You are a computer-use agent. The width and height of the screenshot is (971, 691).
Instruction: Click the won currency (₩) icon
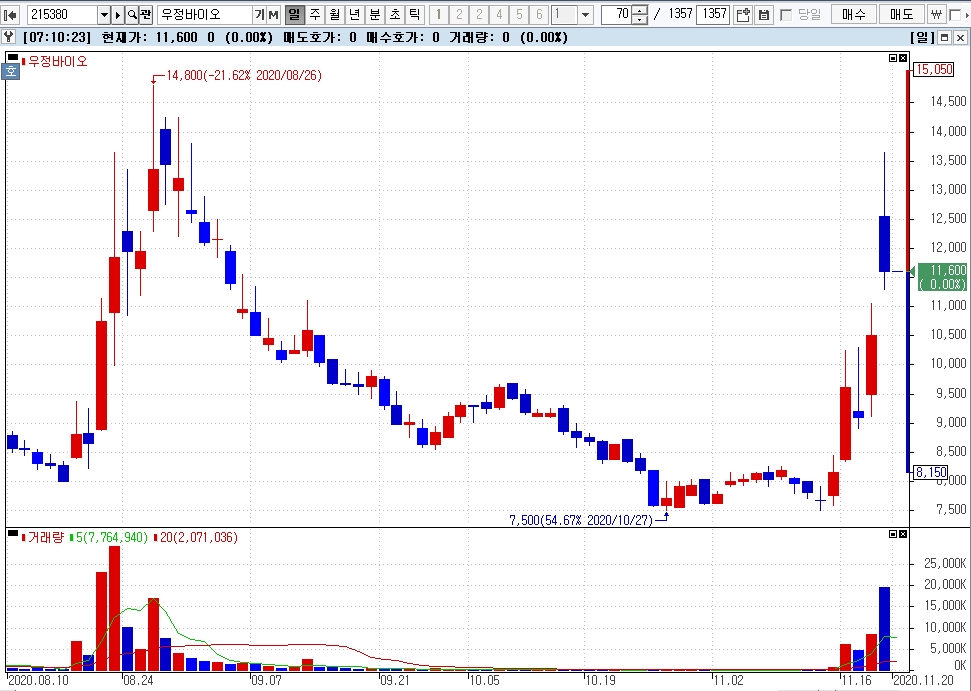point(935,15)
